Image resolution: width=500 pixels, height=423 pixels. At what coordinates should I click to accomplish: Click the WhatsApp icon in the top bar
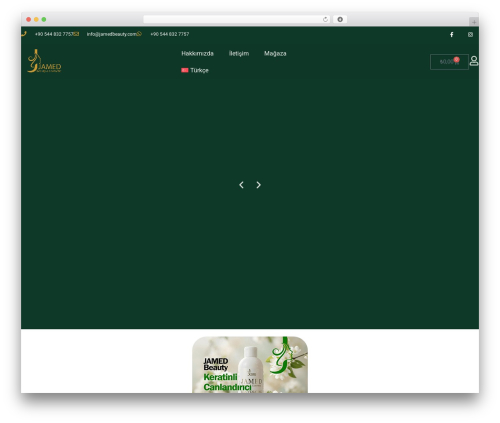tap(139, 34)
